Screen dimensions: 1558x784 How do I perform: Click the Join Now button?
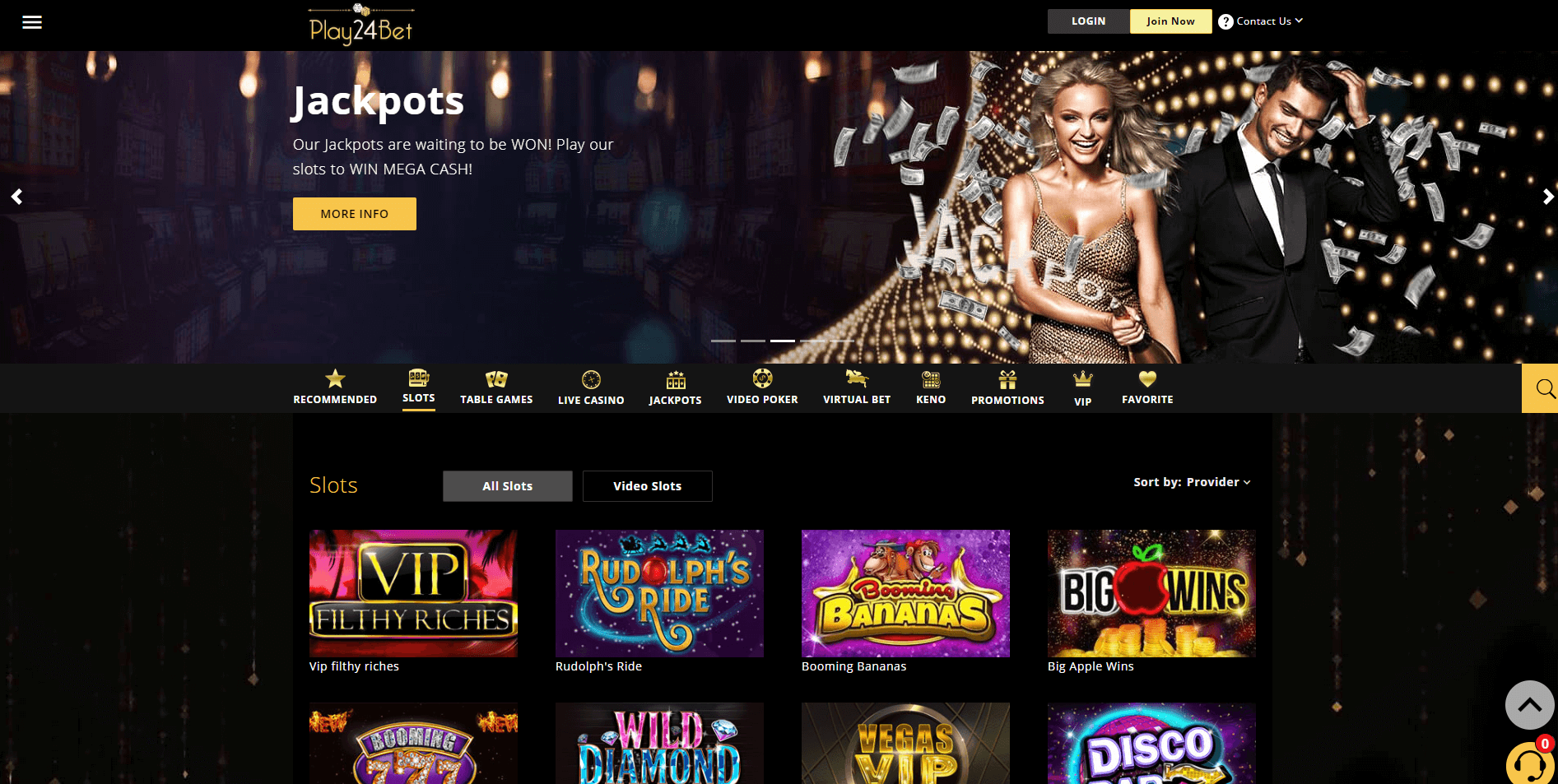pyautogui.click(x=1170, y=21)
